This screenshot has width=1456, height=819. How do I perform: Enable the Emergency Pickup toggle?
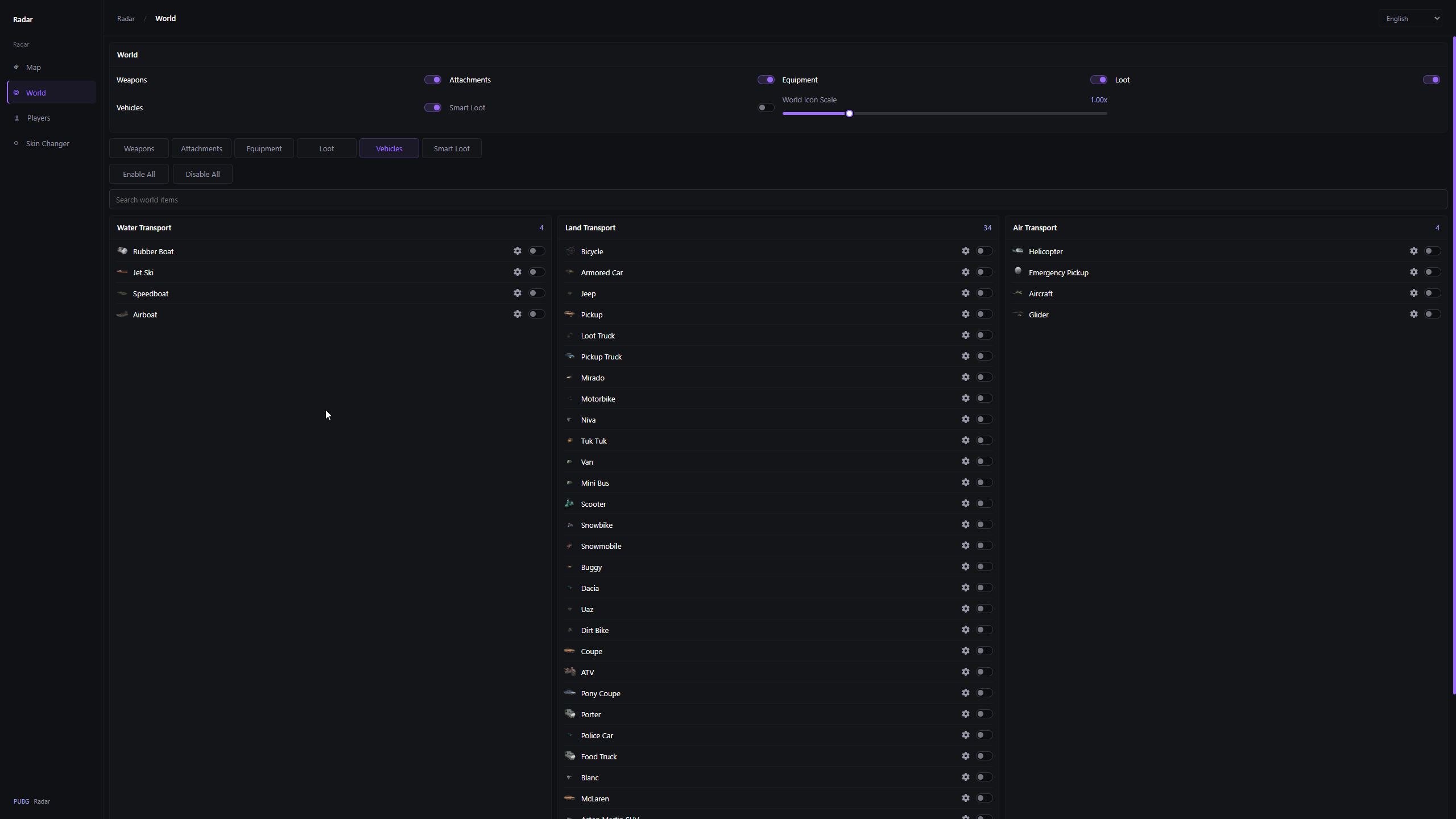click(x=1432, y=272)
